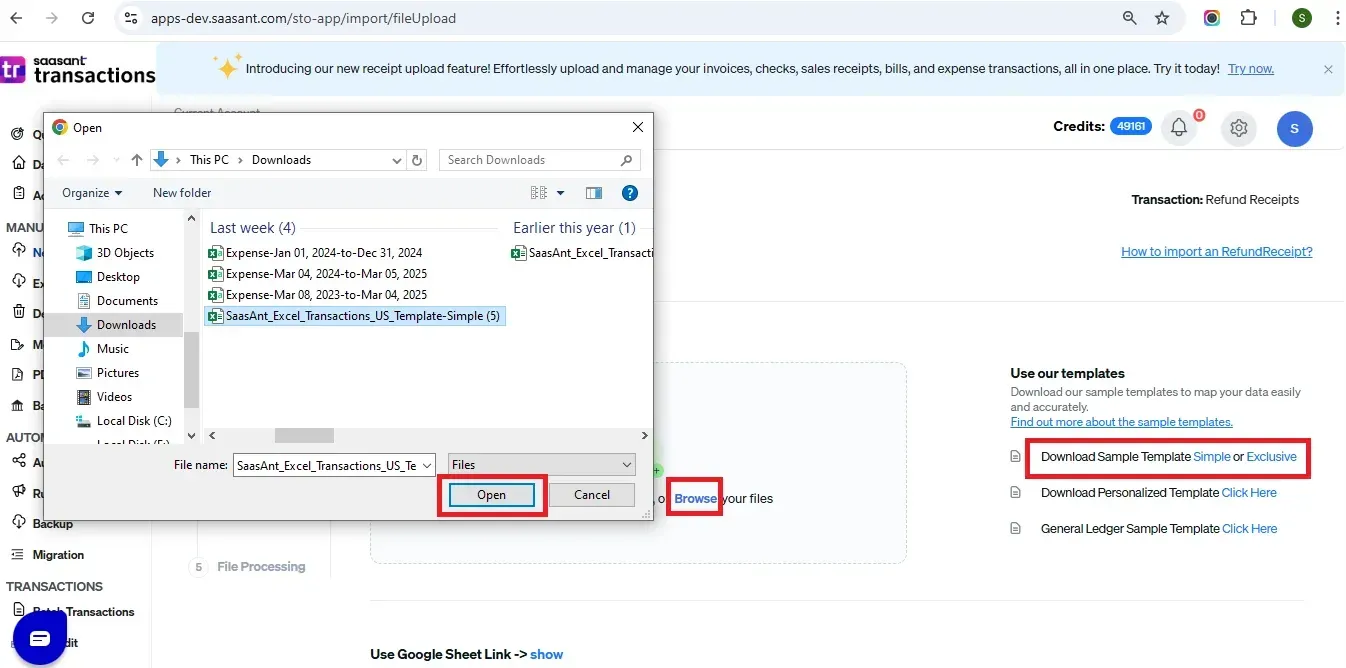
Task: Click the SaasAnt Transactions logo
Action: point(78,69)
